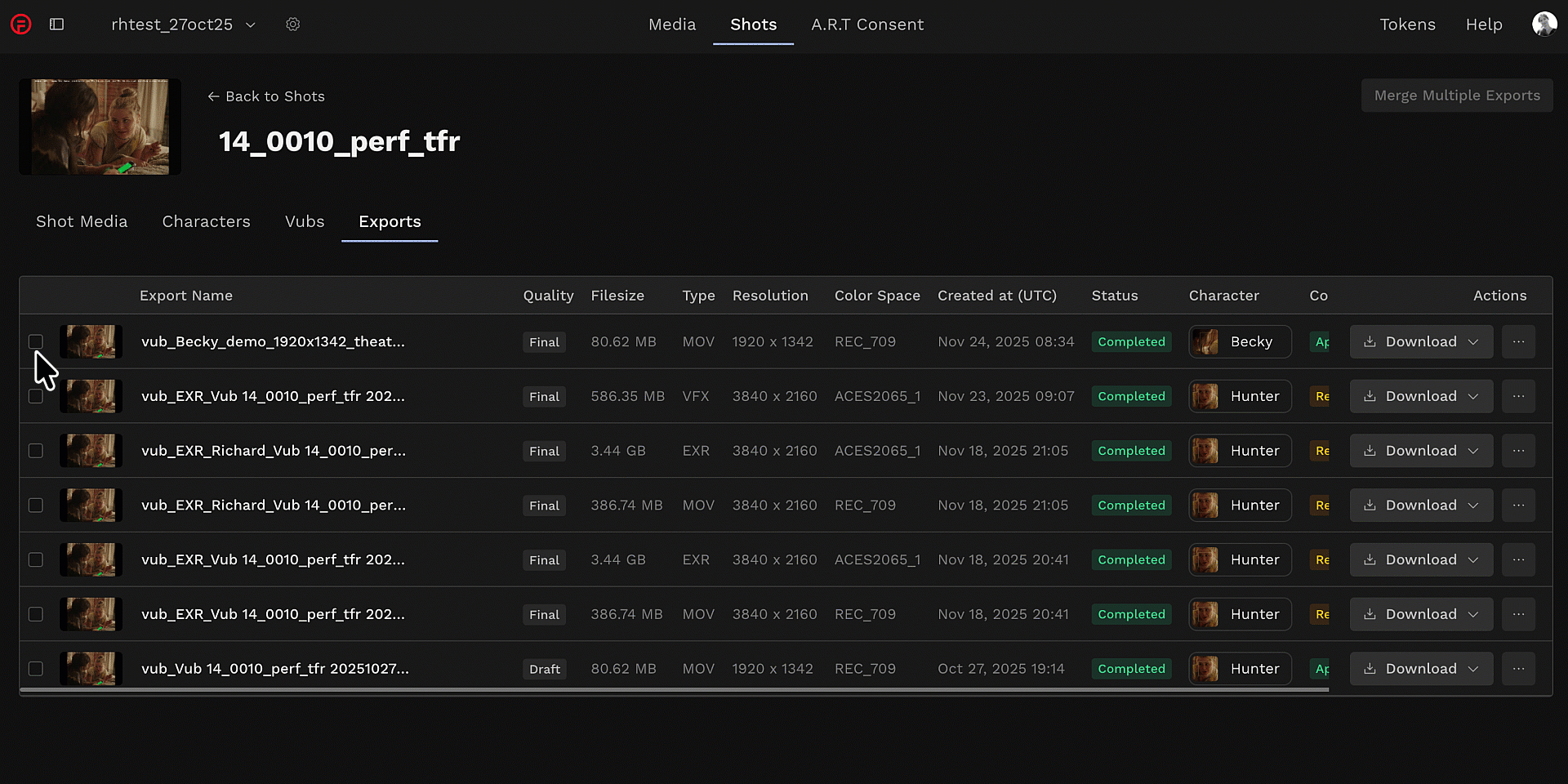Open the Vubs tab
1568x784 pixels.
tap(305, 221)
